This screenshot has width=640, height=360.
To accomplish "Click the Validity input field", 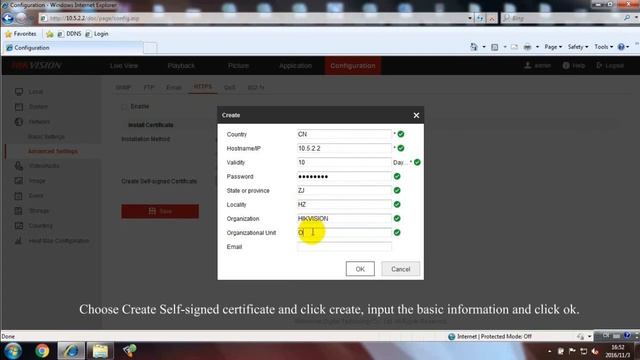I will click(x=344, y=162).
